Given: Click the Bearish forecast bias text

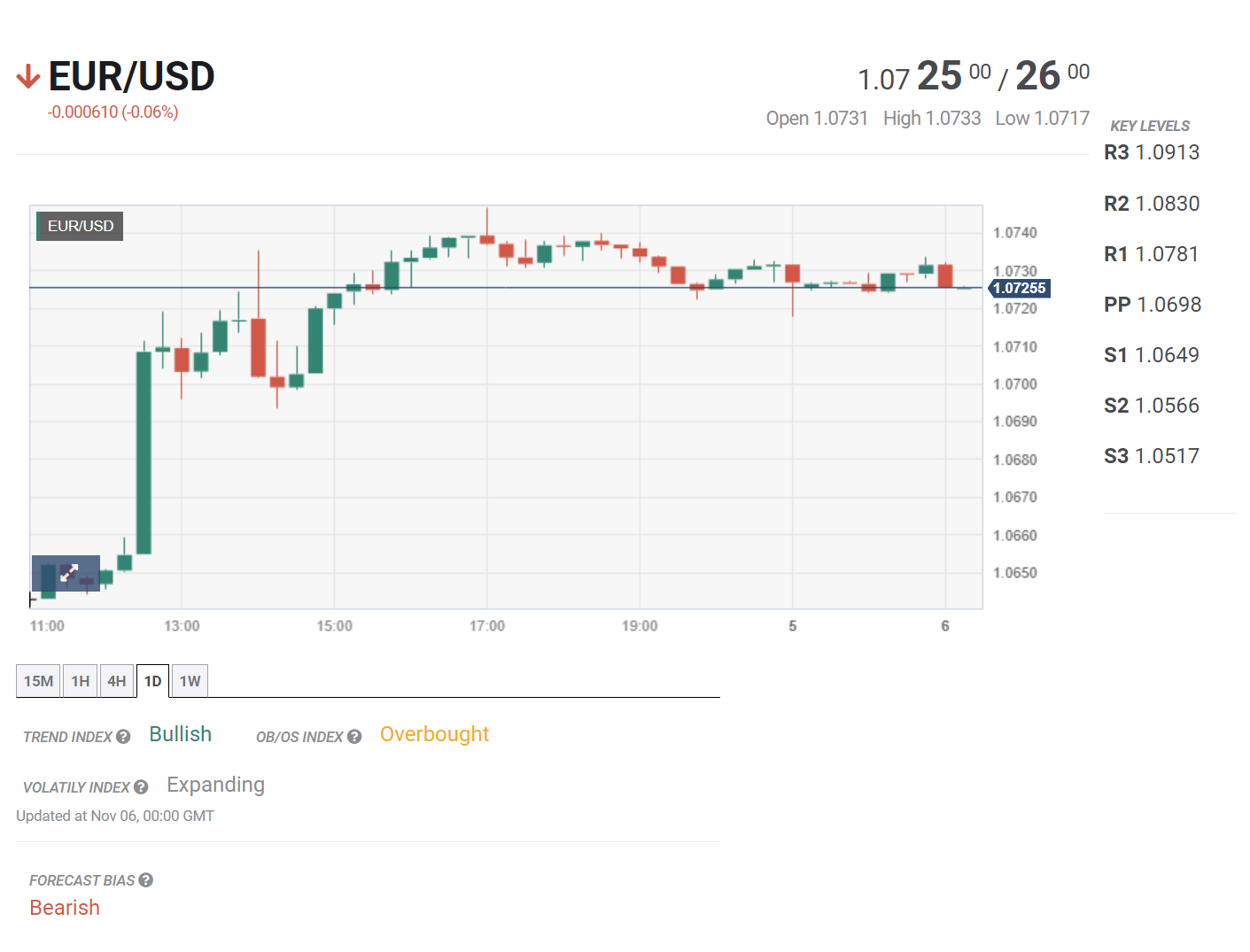Looking at the screenshot, I should click(x=65, y=908).
